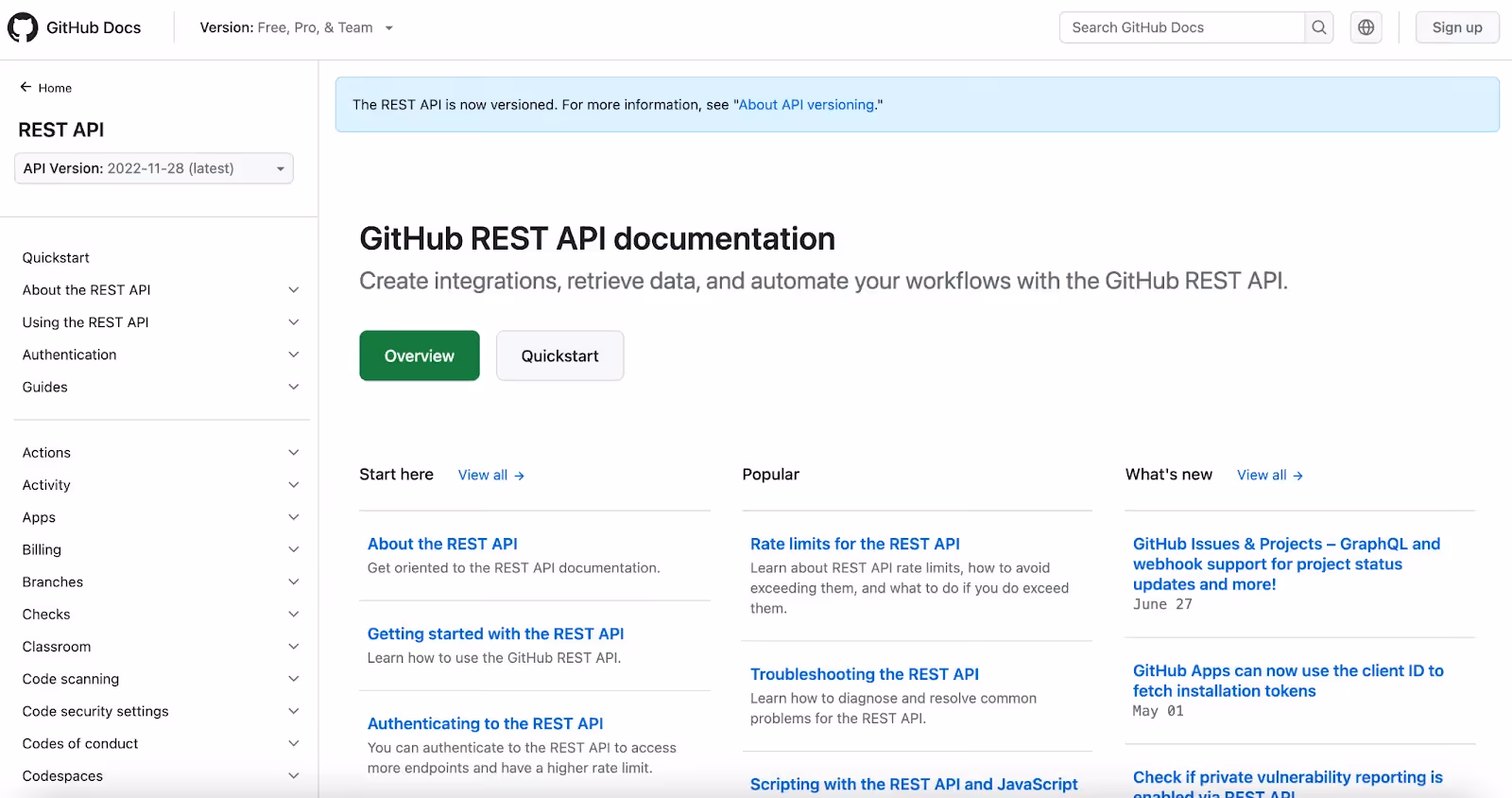Click the GitHub Octocat logo
The width and height of the screenshot is (1512, 798).
(23, 27)
